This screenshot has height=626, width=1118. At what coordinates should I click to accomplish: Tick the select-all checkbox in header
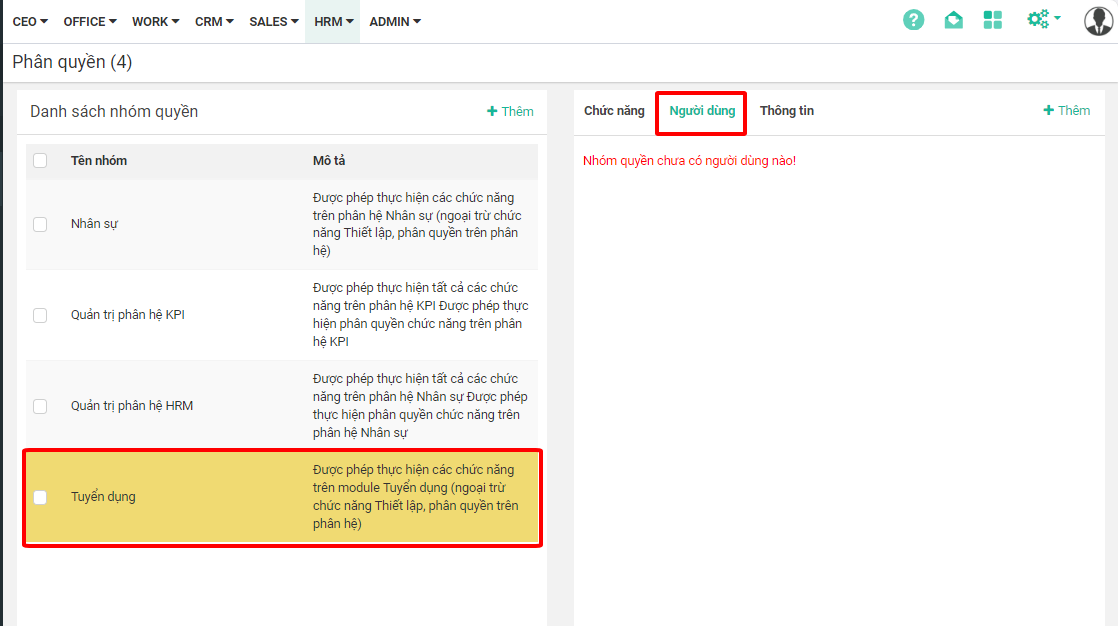click(40, 160)
